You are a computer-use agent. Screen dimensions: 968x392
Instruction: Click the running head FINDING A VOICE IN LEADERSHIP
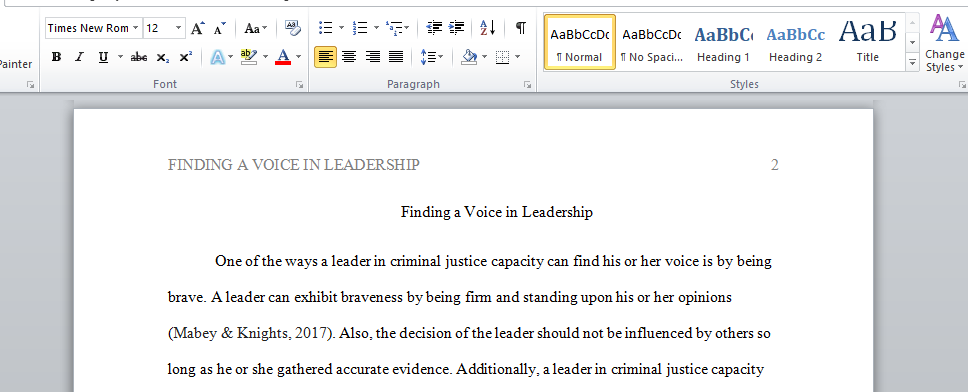(x=294, y=165)
